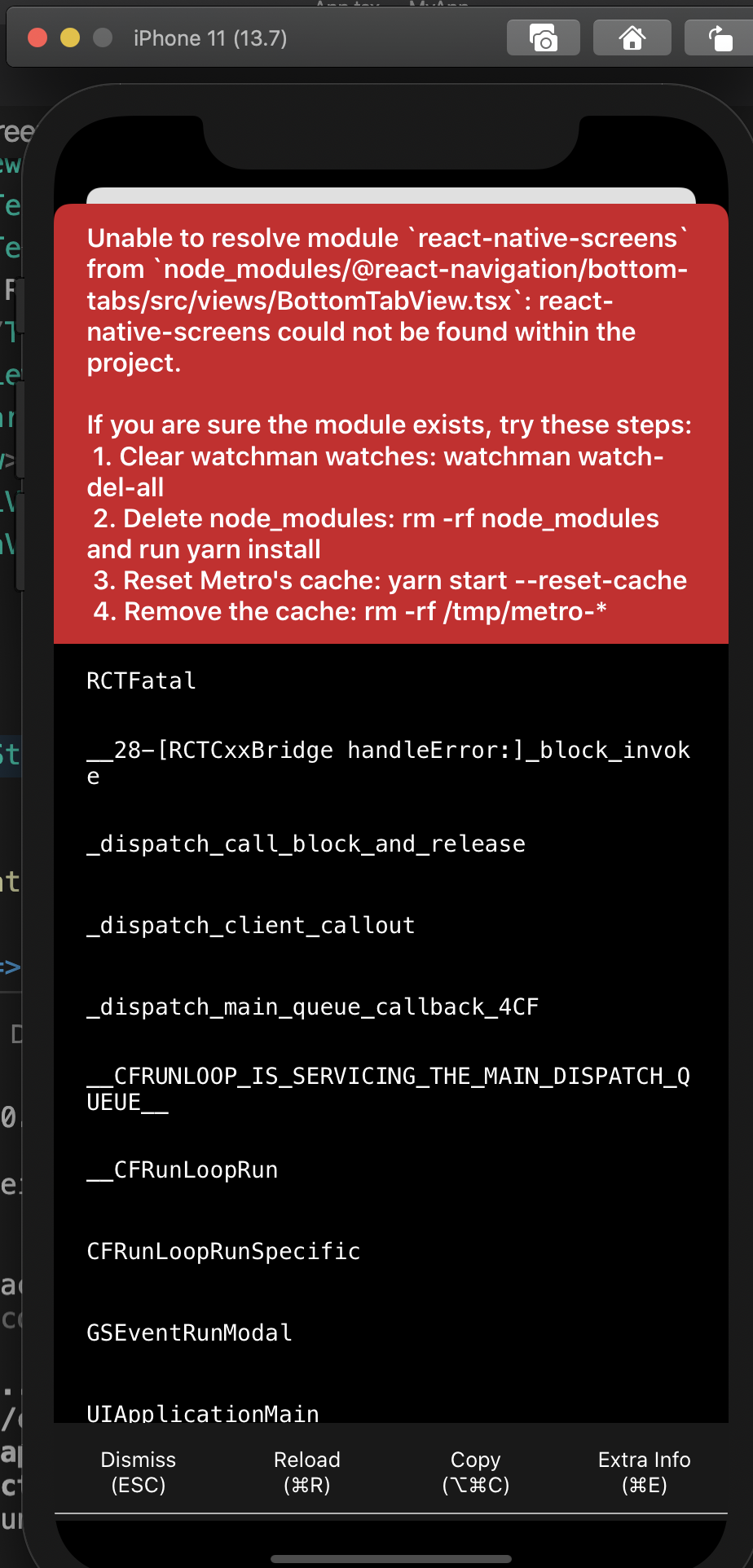Click the red close window dot
753x1568 pixels.
(37, 37)
